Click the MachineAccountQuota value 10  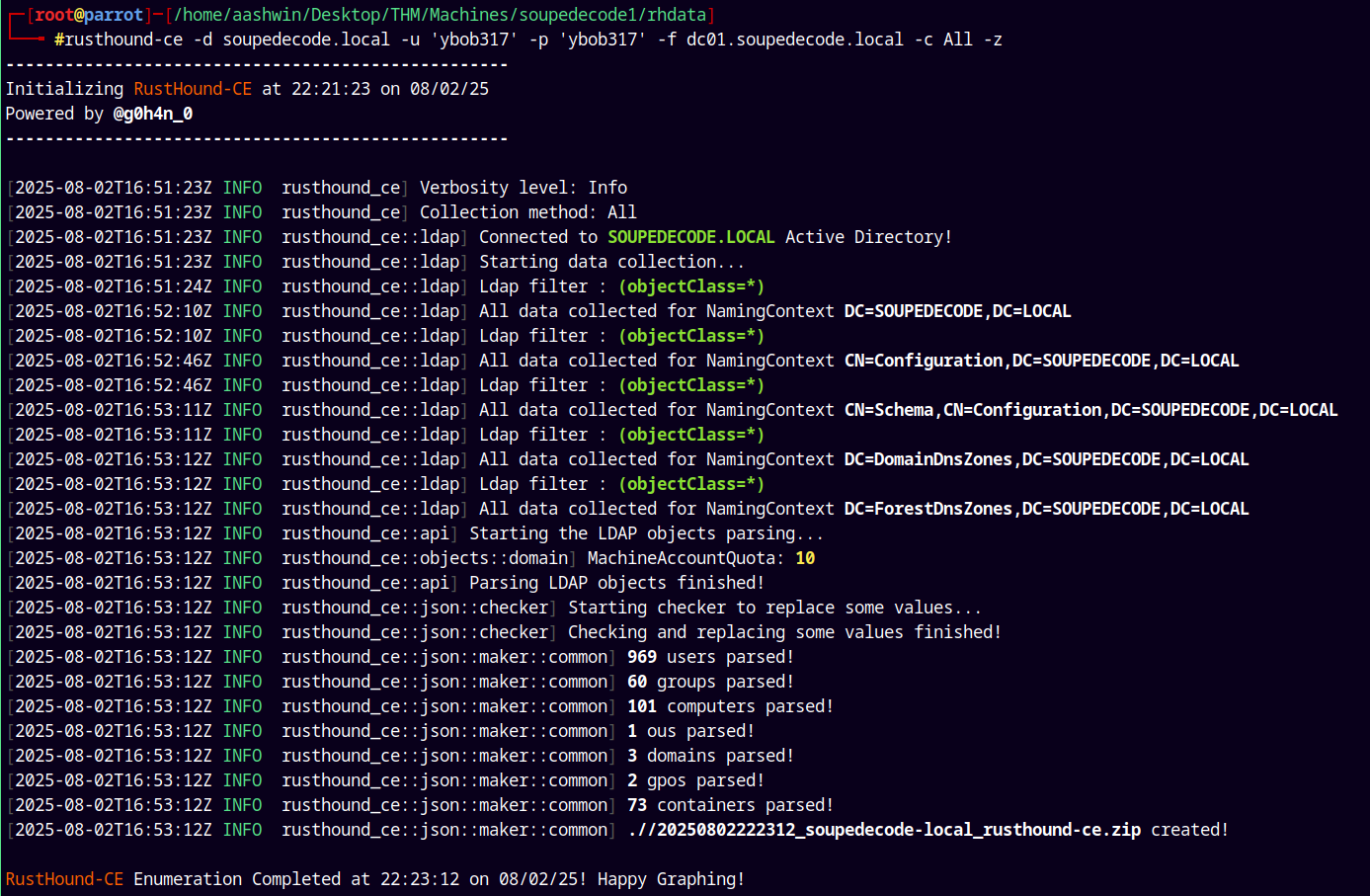coord(805,558)
